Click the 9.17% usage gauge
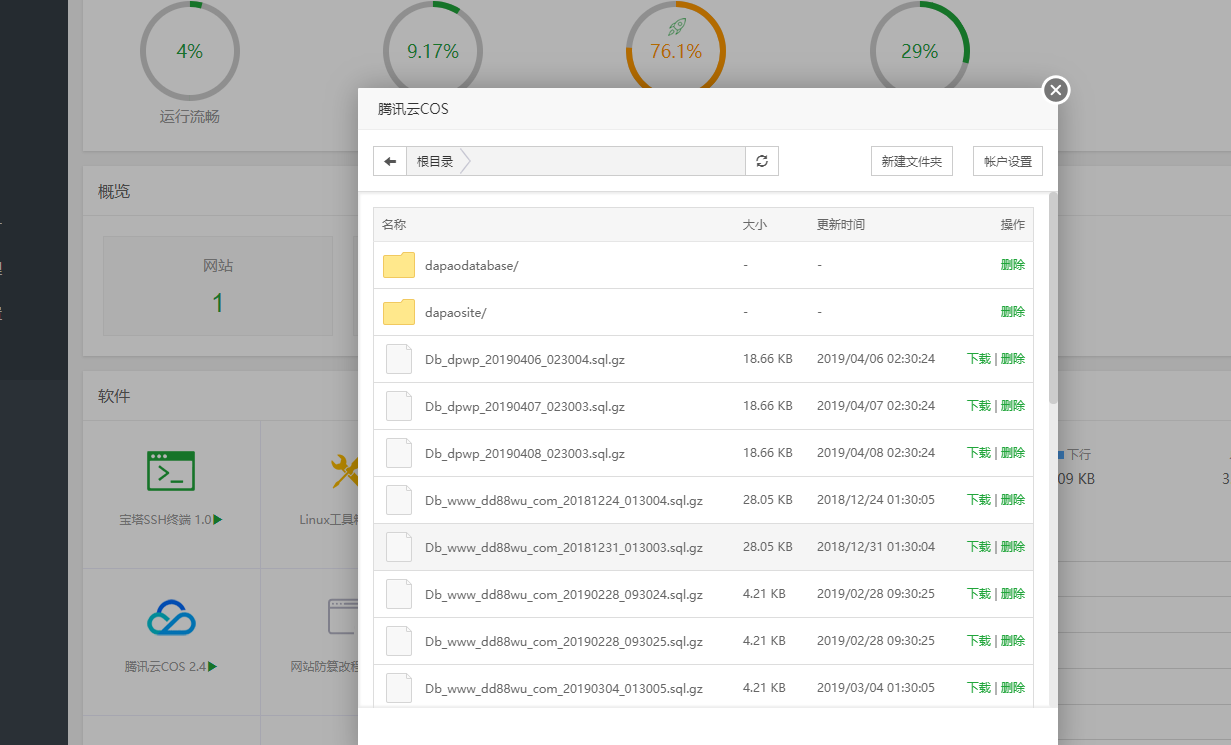Viewport: 1231px width, 745px height. tap(433, 50)
